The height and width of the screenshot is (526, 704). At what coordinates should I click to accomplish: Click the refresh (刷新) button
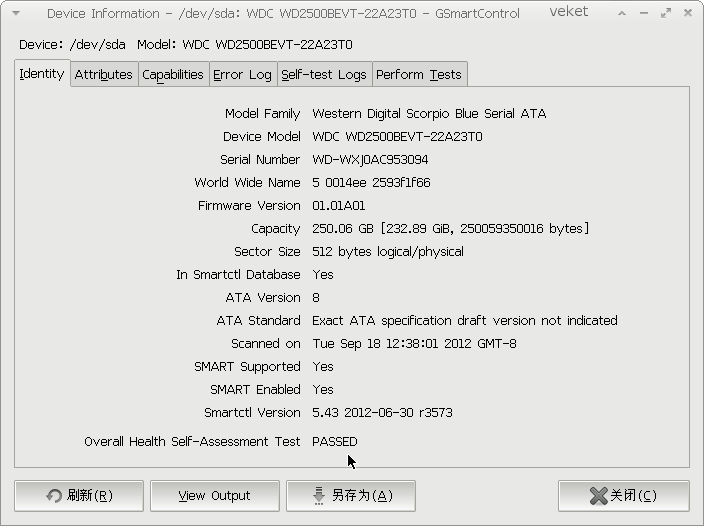[79, 495]
